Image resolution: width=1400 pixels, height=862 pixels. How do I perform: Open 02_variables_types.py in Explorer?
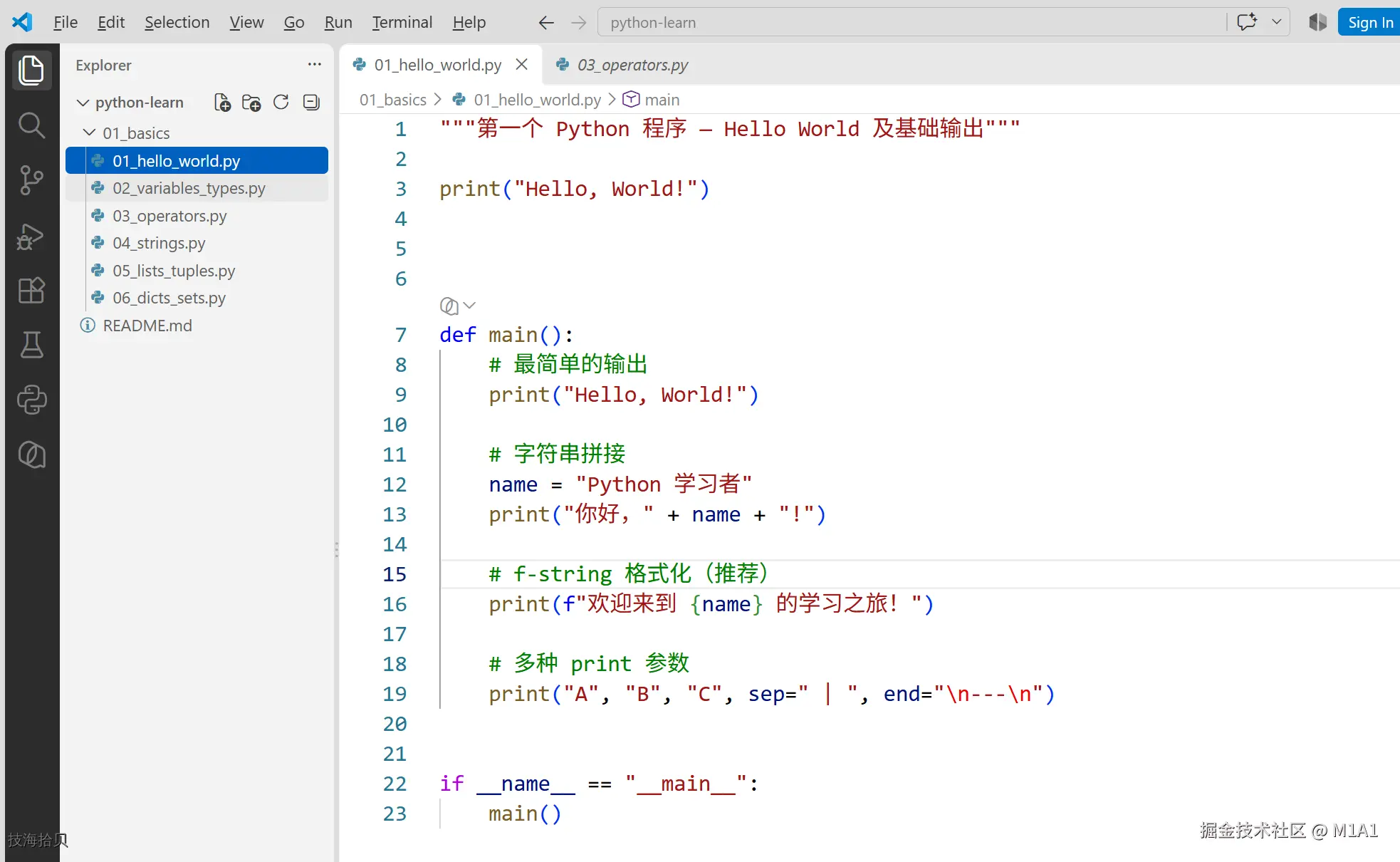pyautogui.click(x=197, y=188)
